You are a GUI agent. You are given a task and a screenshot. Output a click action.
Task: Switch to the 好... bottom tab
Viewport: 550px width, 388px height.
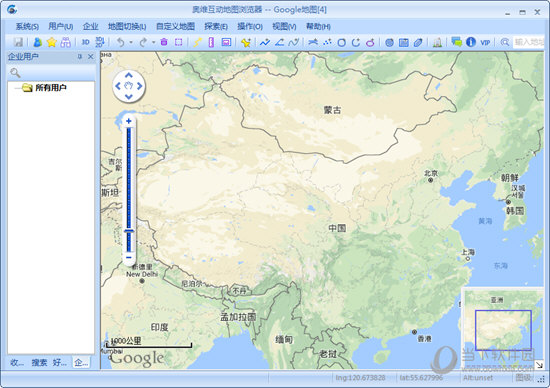point(60,362)
